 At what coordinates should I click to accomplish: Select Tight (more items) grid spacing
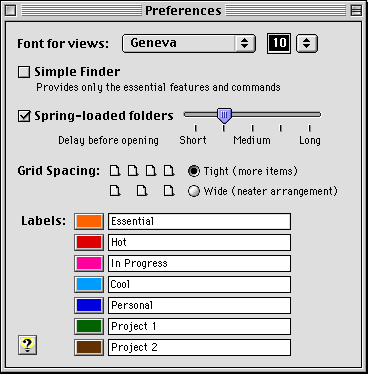(x=194, y=171)
